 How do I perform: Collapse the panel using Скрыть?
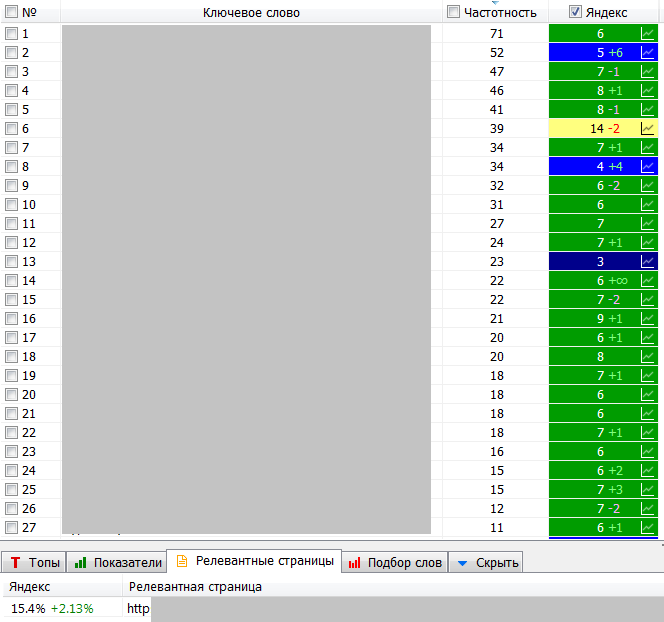coord(486,562)
